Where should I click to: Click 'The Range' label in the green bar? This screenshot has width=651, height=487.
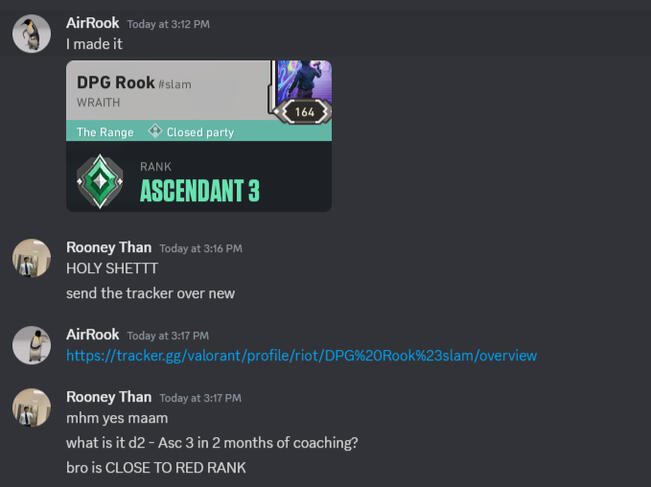105,132
